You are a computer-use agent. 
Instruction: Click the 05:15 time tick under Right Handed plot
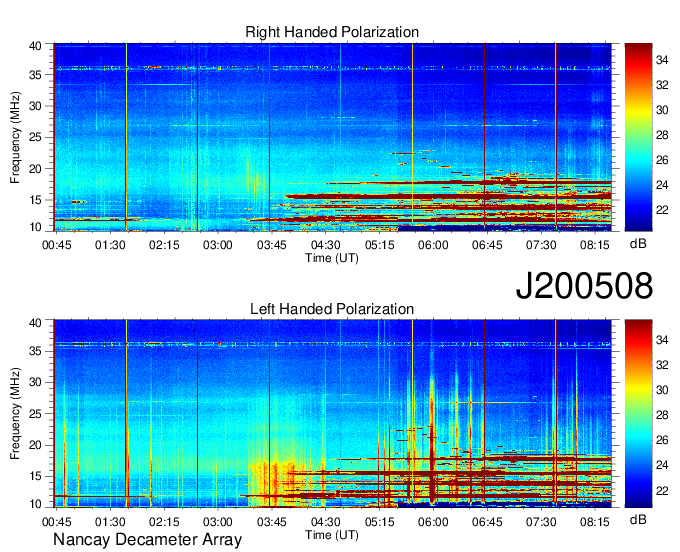pyautogui.click(x=379, y=245)
